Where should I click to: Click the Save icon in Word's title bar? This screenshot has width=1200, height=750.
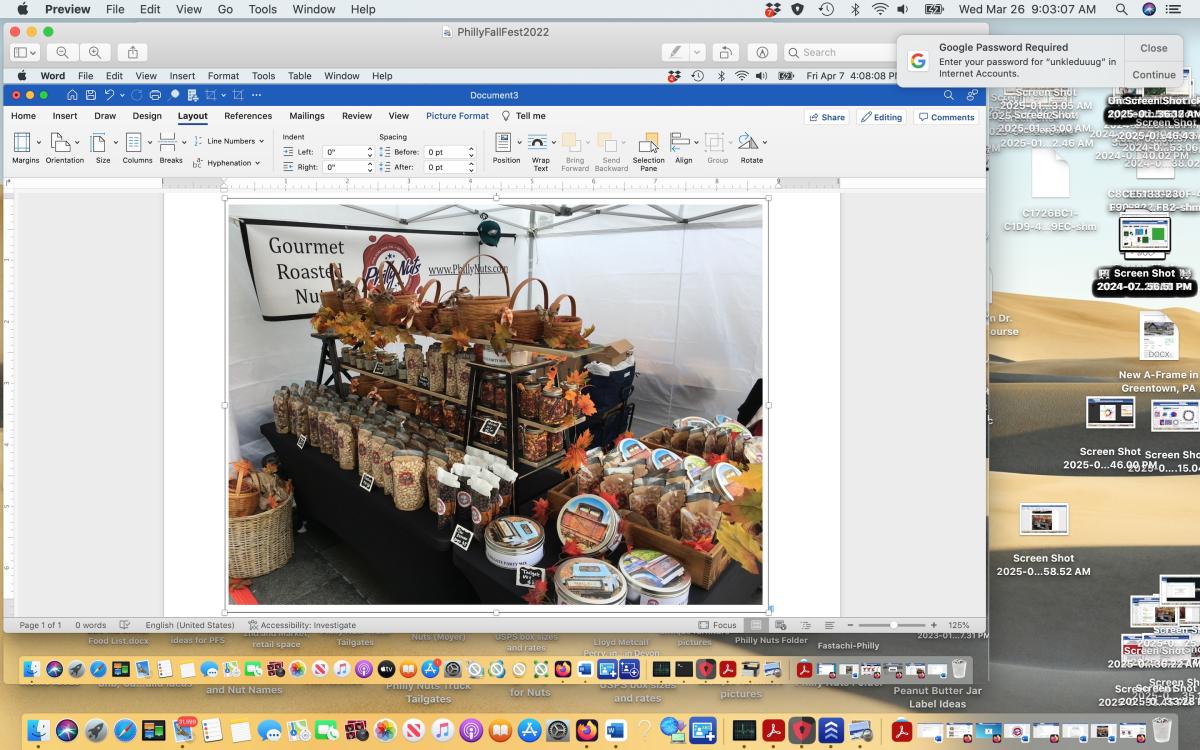[x=91, y=95]
